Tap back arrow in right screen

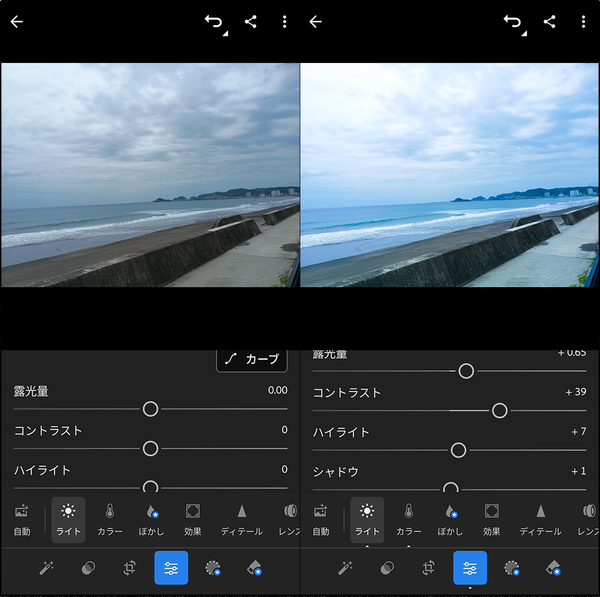pos(316,22)
